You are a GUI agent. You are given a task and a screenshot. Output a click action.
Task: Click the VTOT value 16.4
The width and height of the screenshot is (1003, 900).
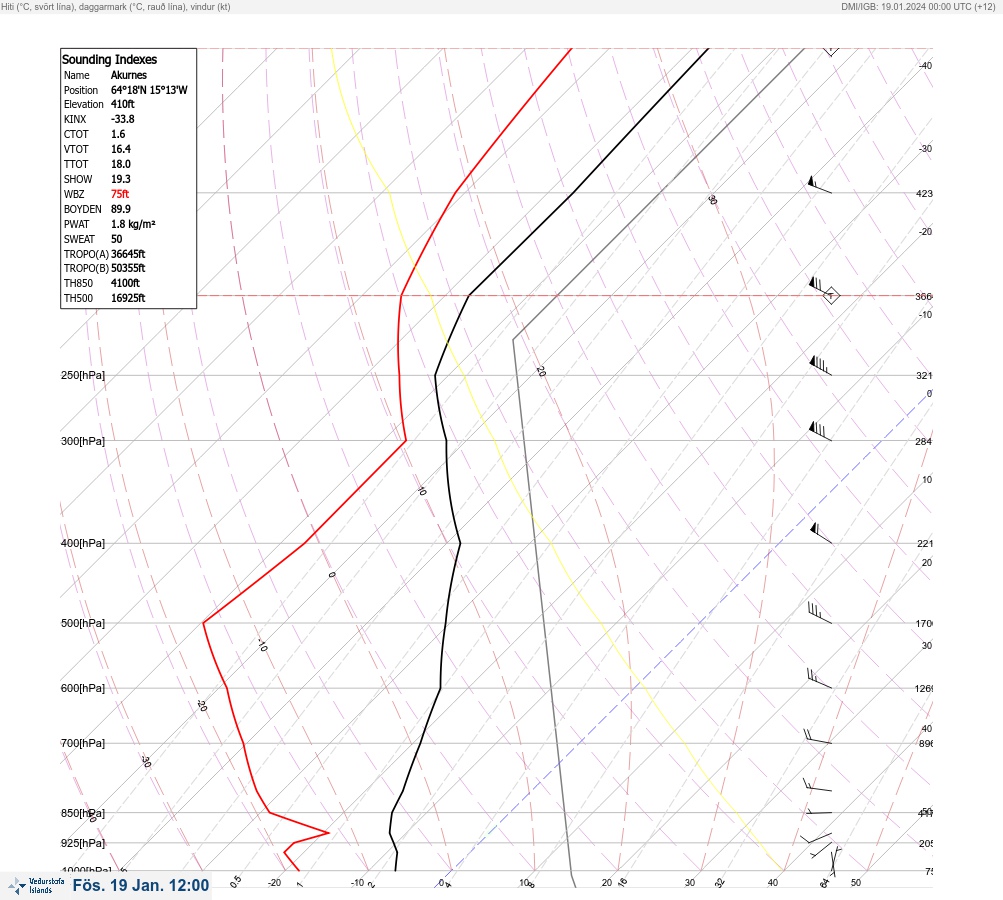click(x=121, y=149)
